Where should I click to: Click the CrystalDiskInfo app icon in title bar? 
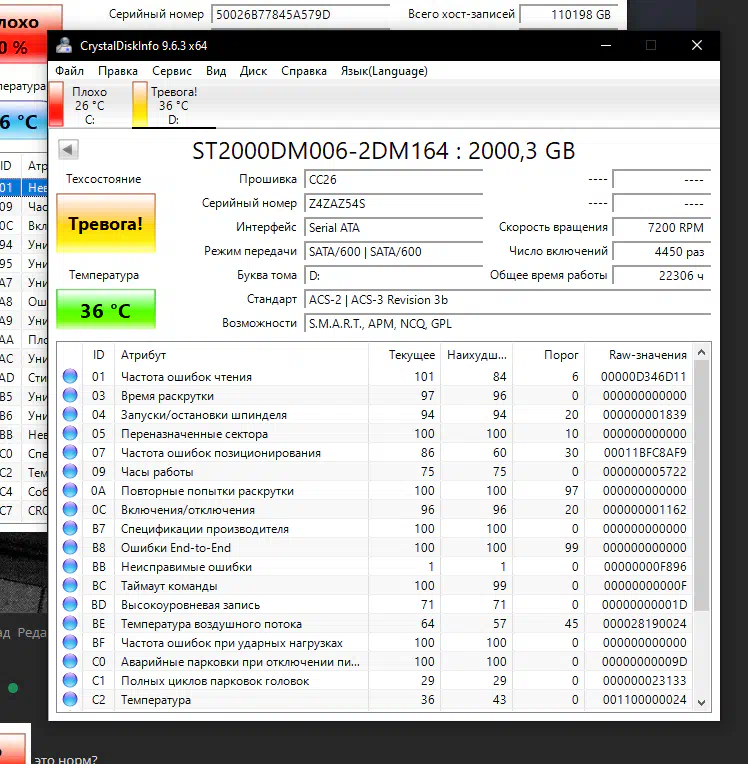click(x=64, y=45)
